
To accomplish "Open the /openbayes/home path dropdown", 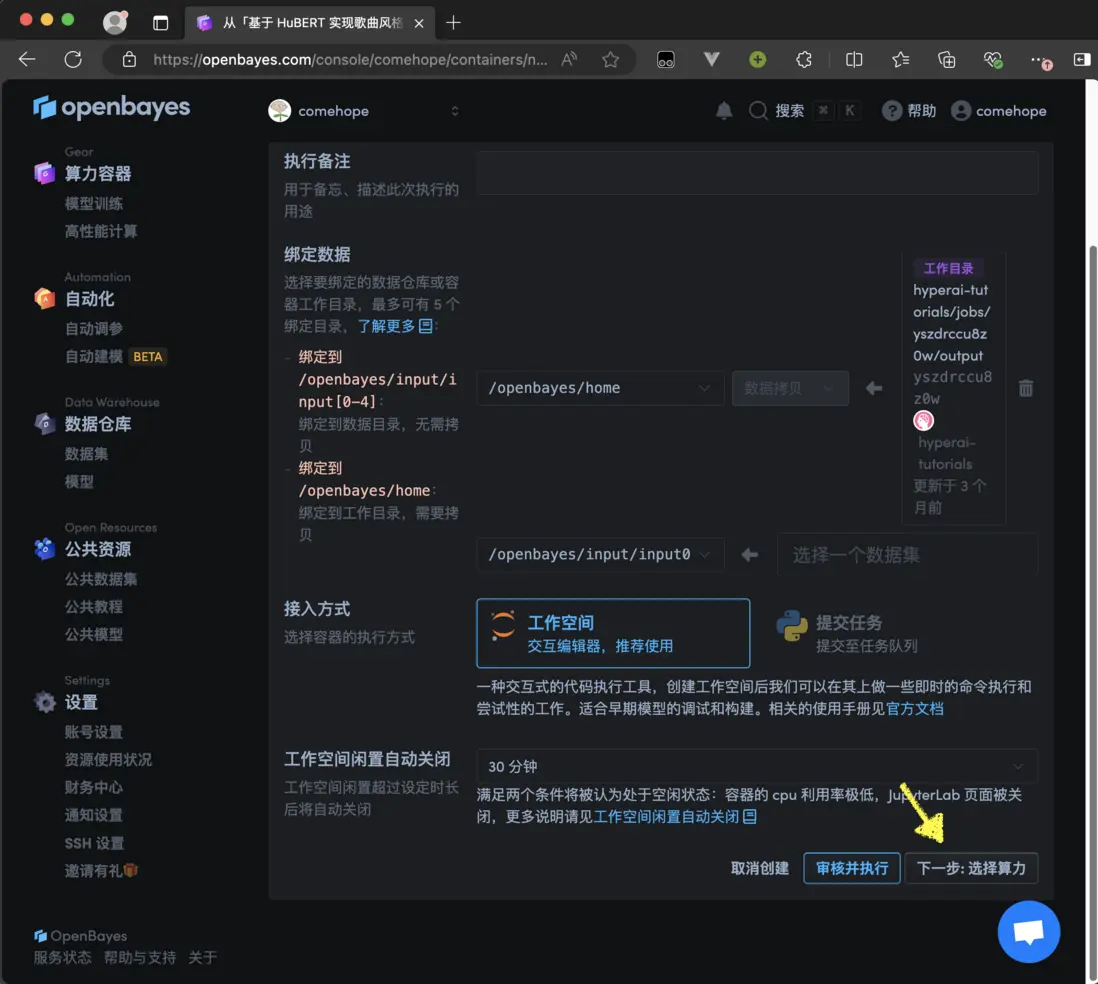I will tap(599, 388).
